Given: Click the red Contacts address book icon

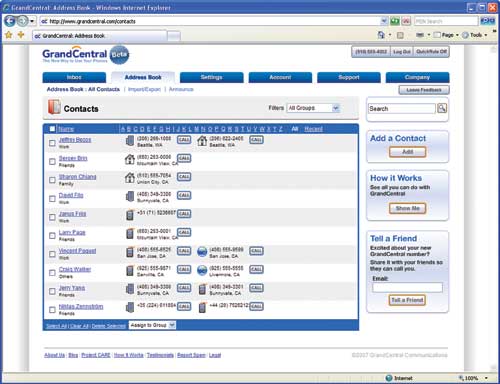Looking at the screenshot, I should (x=54, y=107).
